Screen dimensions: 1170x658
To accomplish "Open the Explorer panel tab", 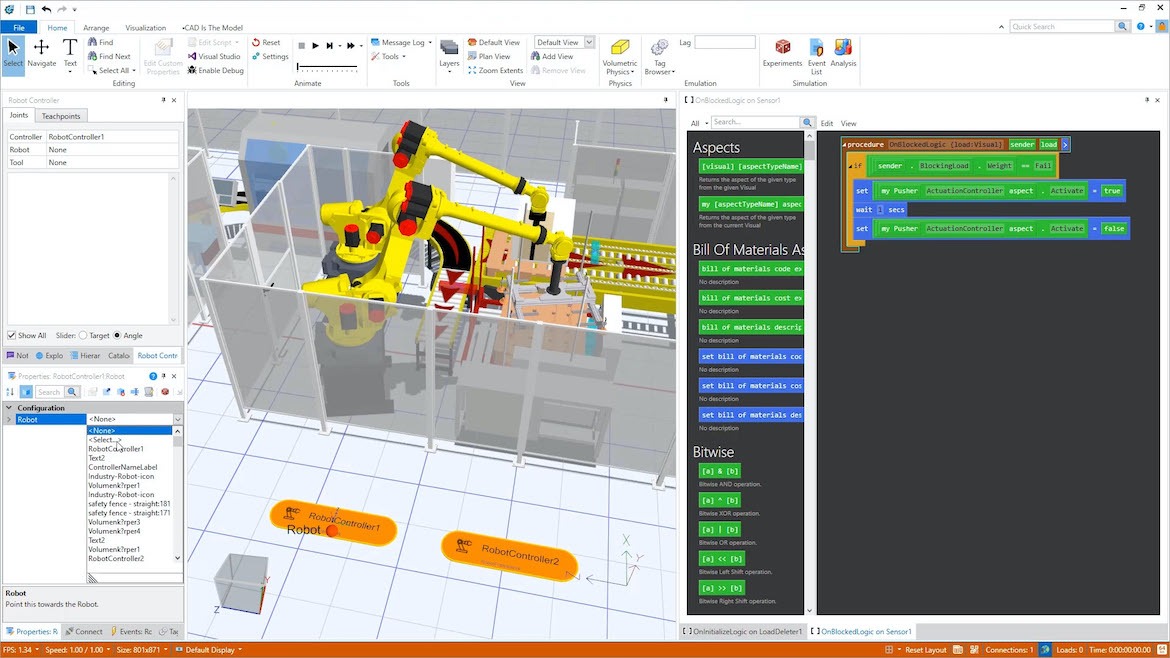I will 49,356.
